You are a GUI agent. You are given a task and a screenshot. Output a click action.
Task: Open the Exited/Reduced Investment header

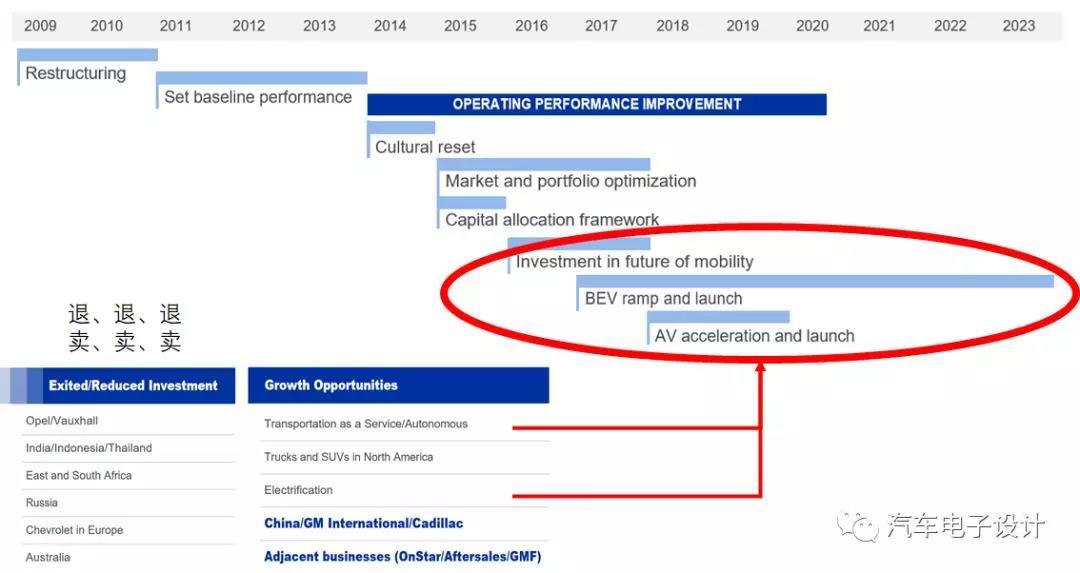point(132,386)
